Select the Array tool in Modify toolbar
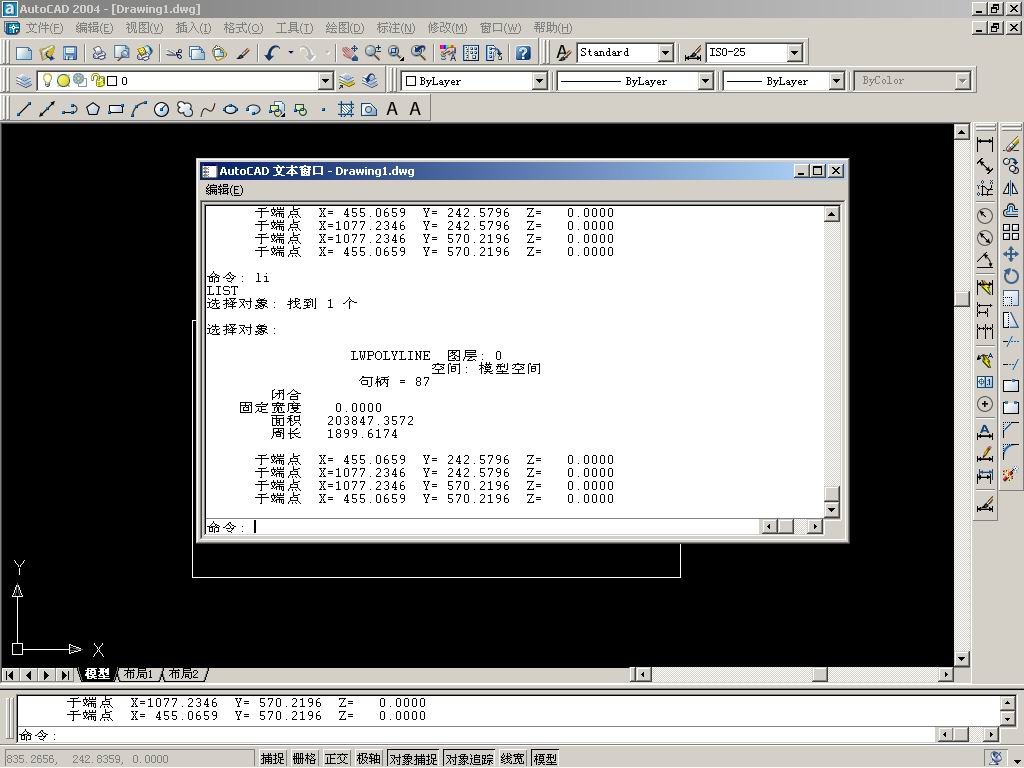 pos(1011,232)
